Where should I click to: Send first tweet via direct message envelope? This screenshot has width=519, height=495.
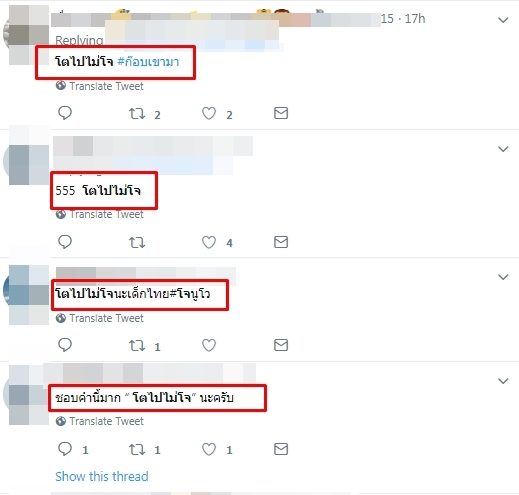pyautogui.click(x=281, y=113)
